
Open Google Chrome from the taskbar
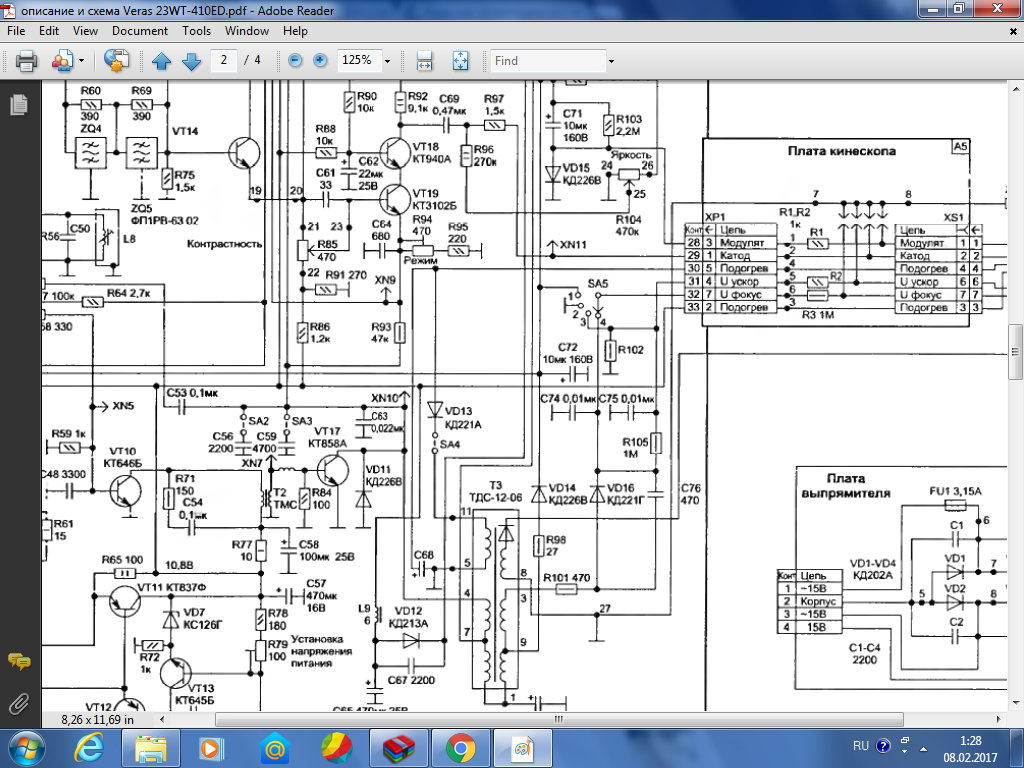(460, 746)
